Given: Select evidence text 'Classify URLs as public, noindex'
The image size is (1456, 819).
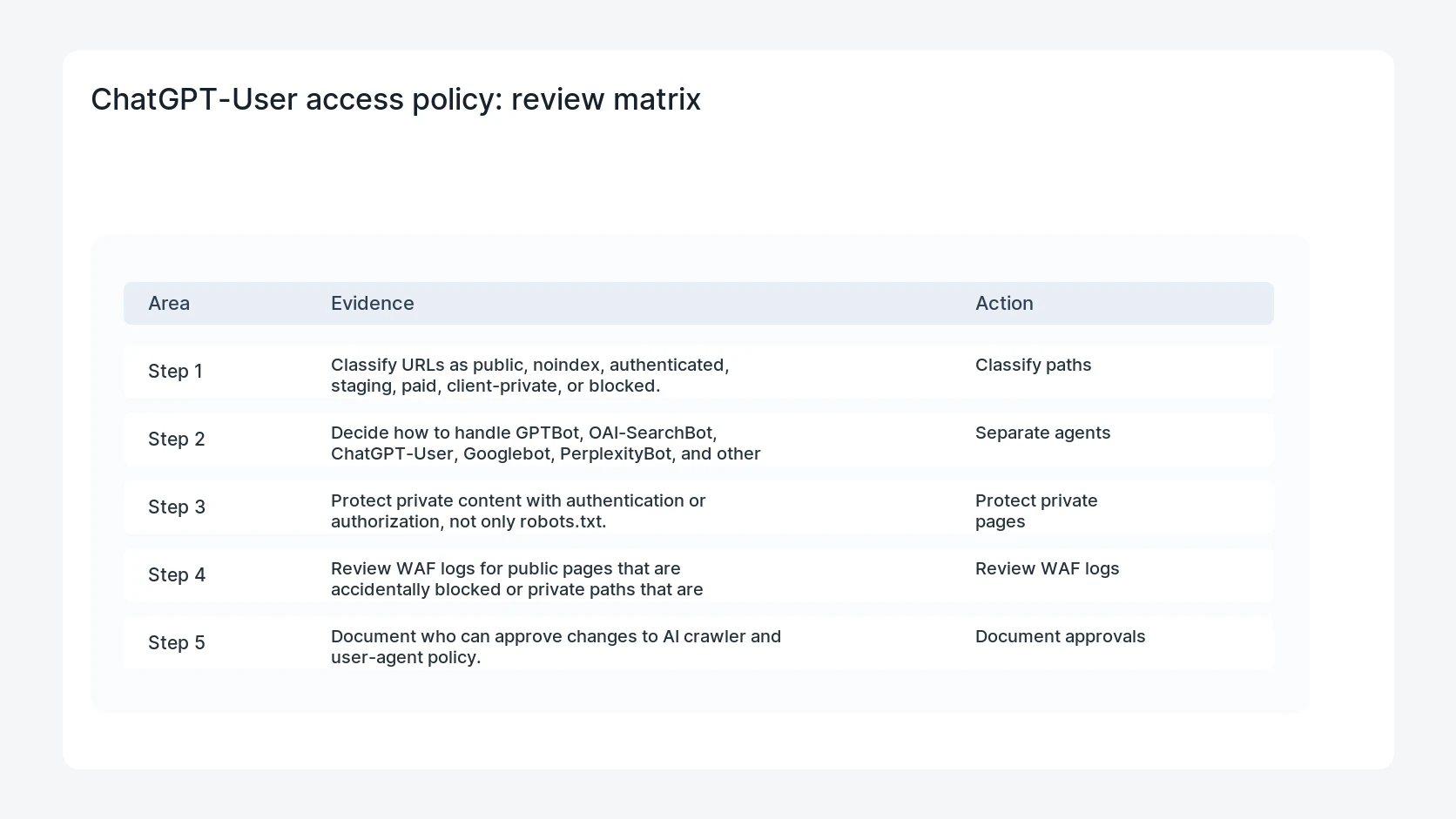Looking at the screenshot, I should 466,365.
